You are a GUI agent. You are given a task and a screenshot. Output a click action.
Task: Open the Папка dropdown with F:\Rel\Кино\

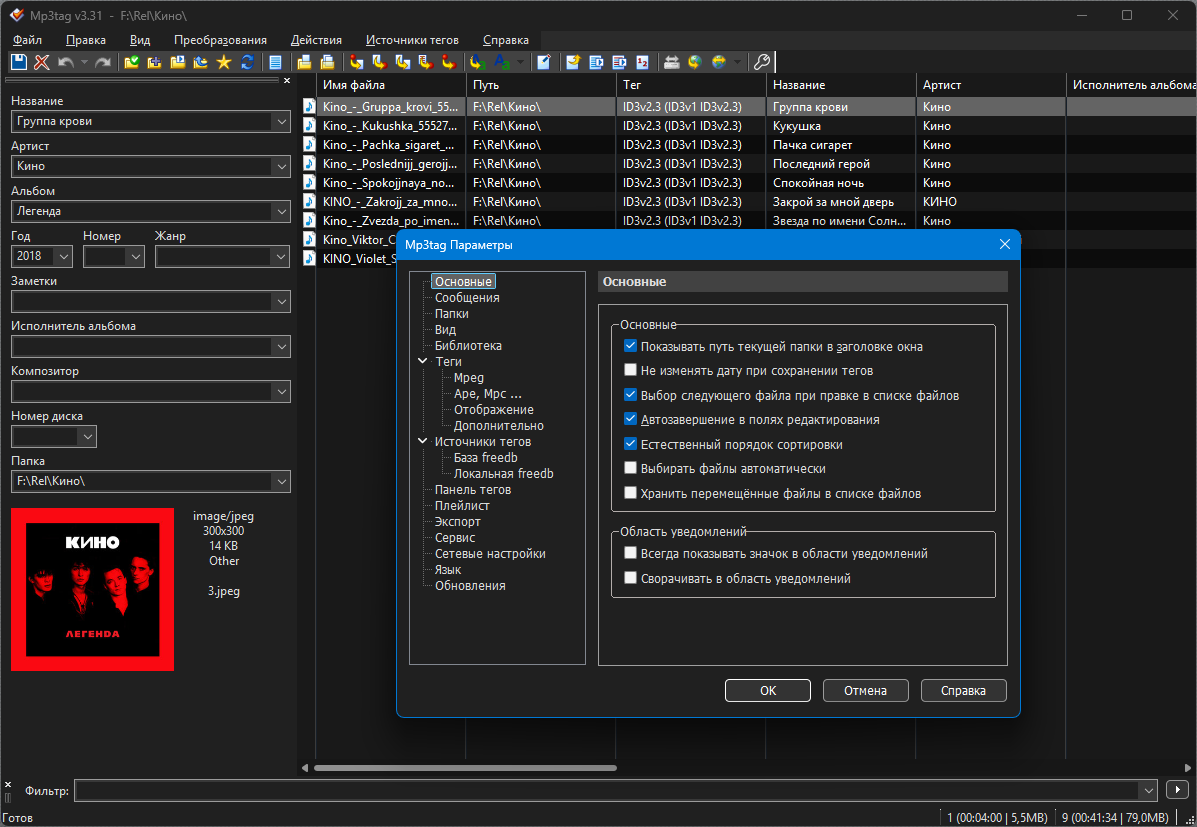pyautogui.click(x=281, y=481)
